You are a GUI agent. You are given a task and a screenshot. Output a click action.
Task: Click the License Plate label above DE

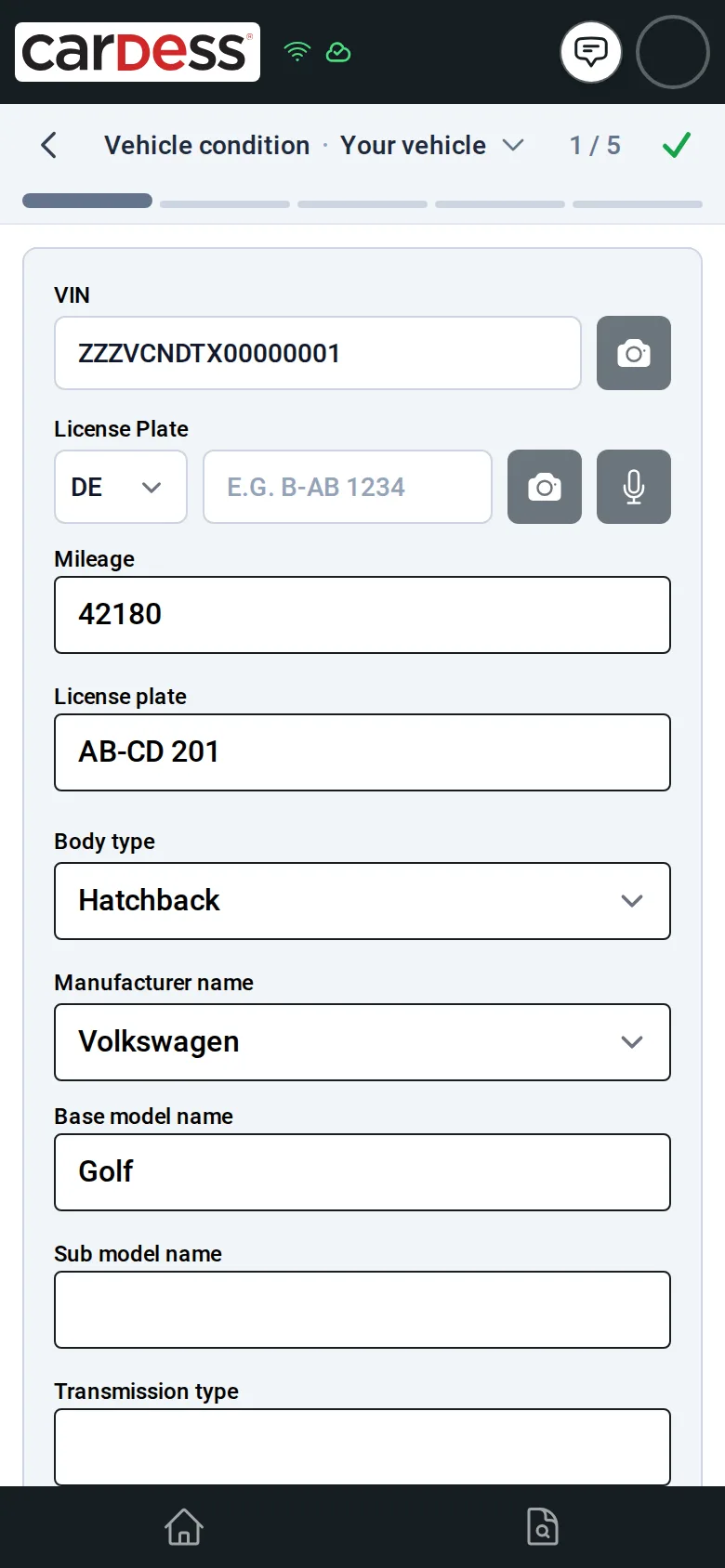[121, 428]
